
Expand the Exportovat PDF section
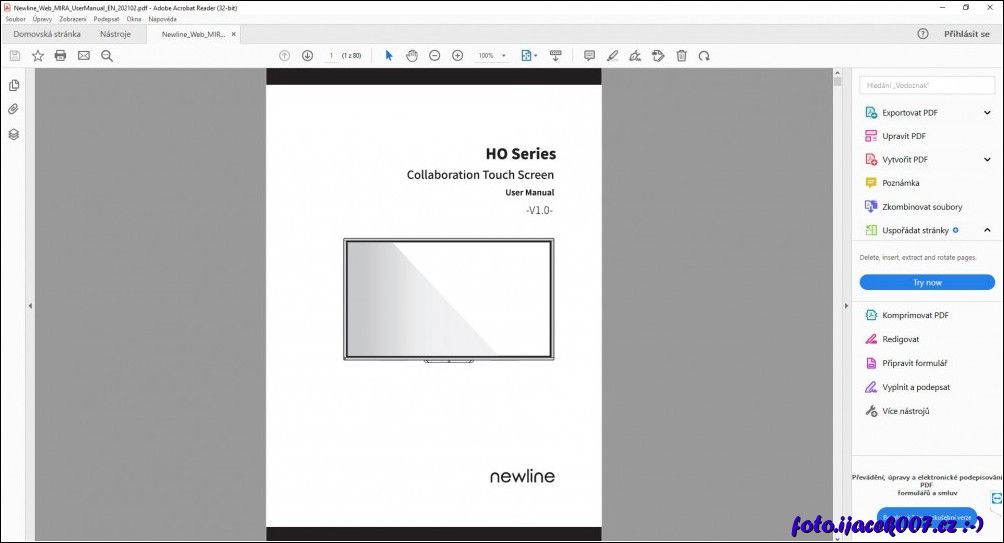click(987, 113)
